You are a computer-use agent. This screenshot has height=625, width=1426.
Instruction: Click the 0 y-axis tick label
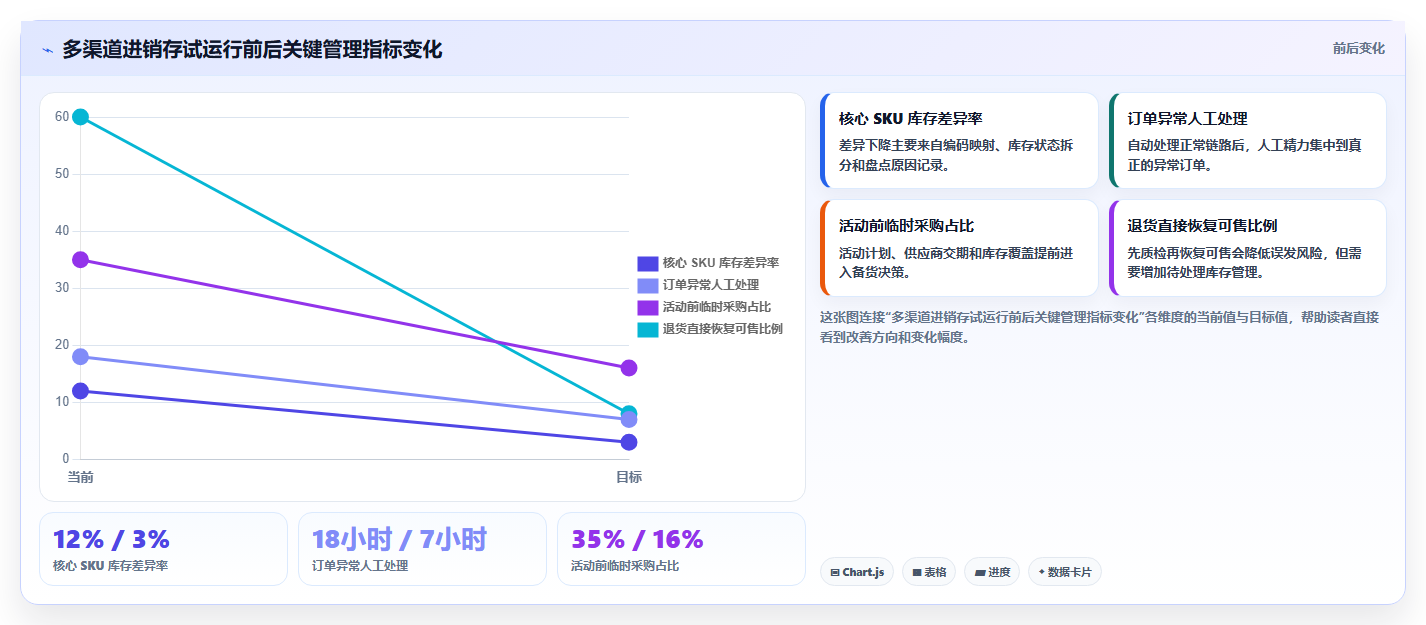tap(66, 459)
